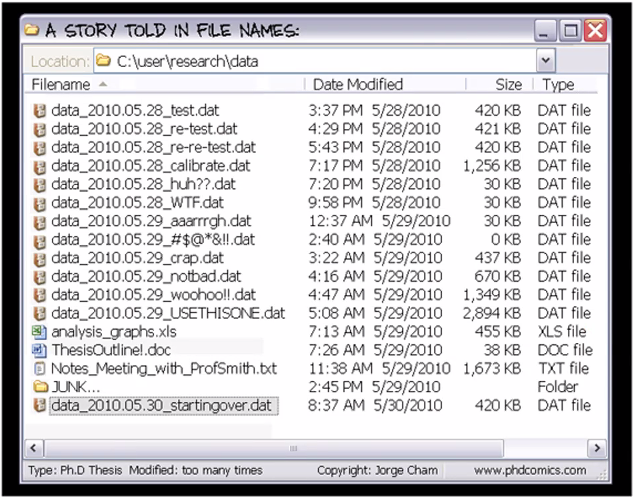This screenshot has width=633, height=497.
Task: Select file ThesisOutline!.doc
Action: 111,350
